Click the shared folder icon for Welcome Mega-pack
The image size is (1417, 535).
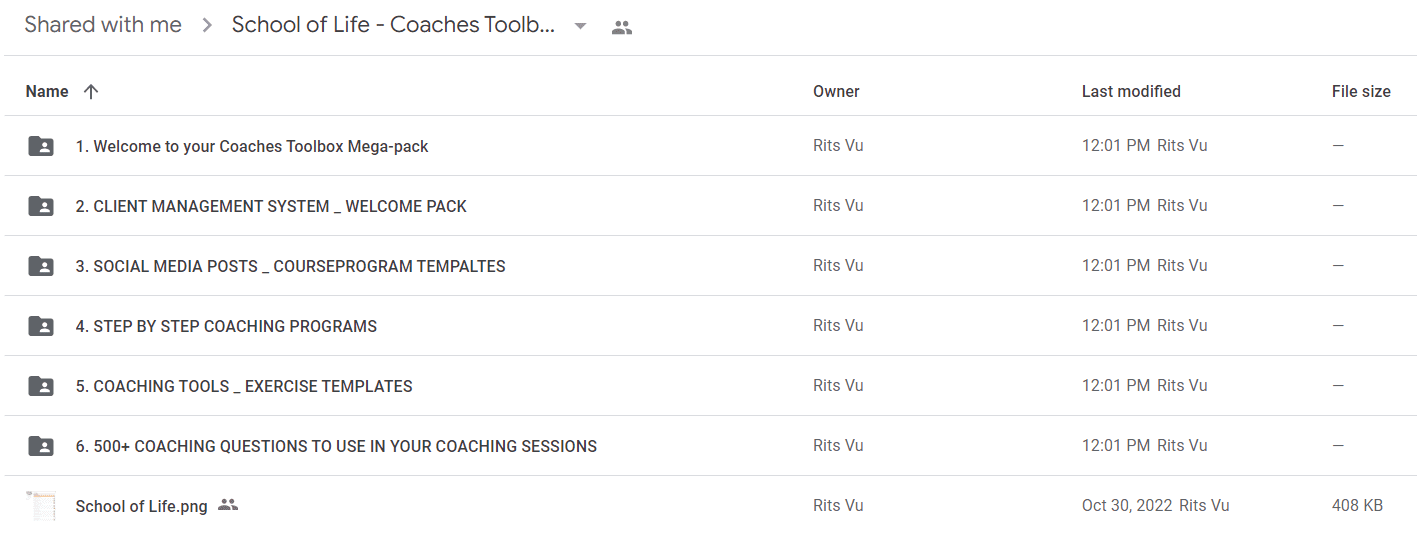(x=41, y=146)
